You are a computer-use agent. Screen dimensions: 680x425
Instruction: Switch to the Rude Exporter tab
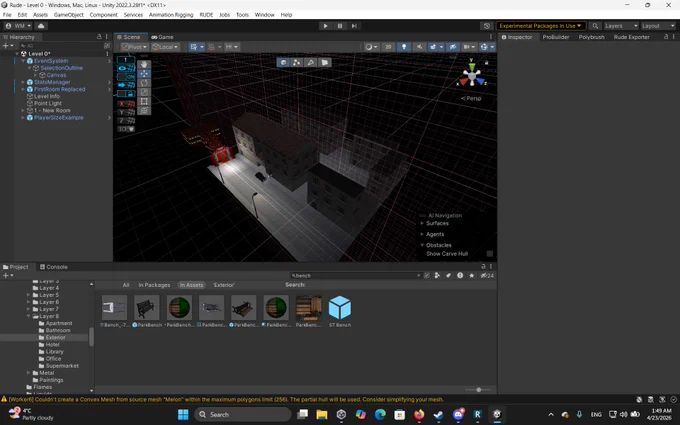631,37
